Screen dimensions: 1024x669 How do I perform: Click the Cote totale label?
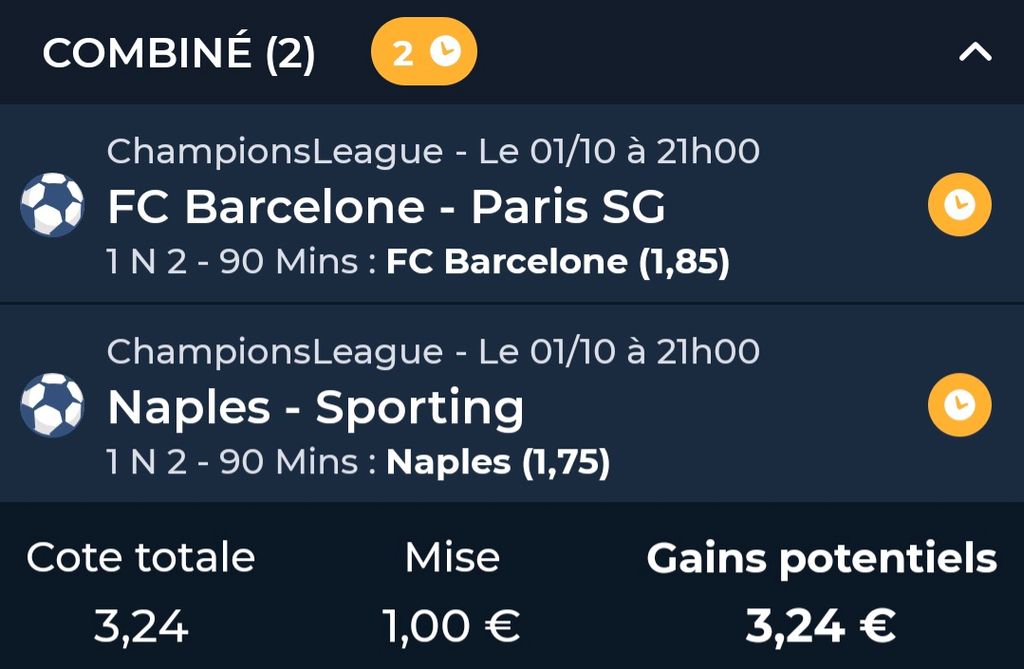(141, 558)
